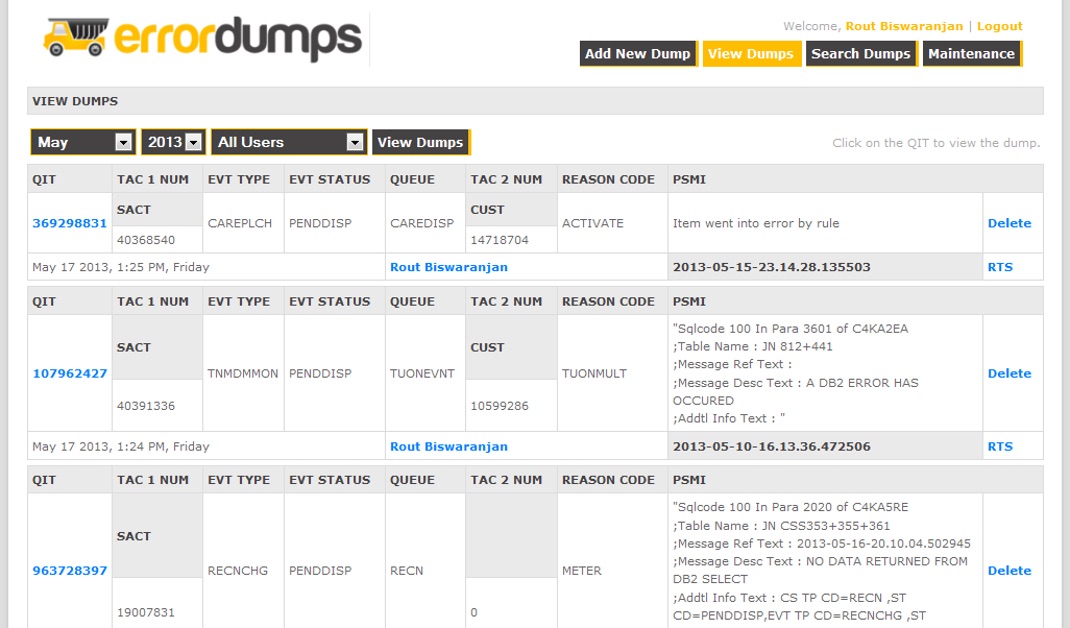The image size is (1070, 628).
Task: Select reason code ACTIVATE
Action: tap(592, 223)
